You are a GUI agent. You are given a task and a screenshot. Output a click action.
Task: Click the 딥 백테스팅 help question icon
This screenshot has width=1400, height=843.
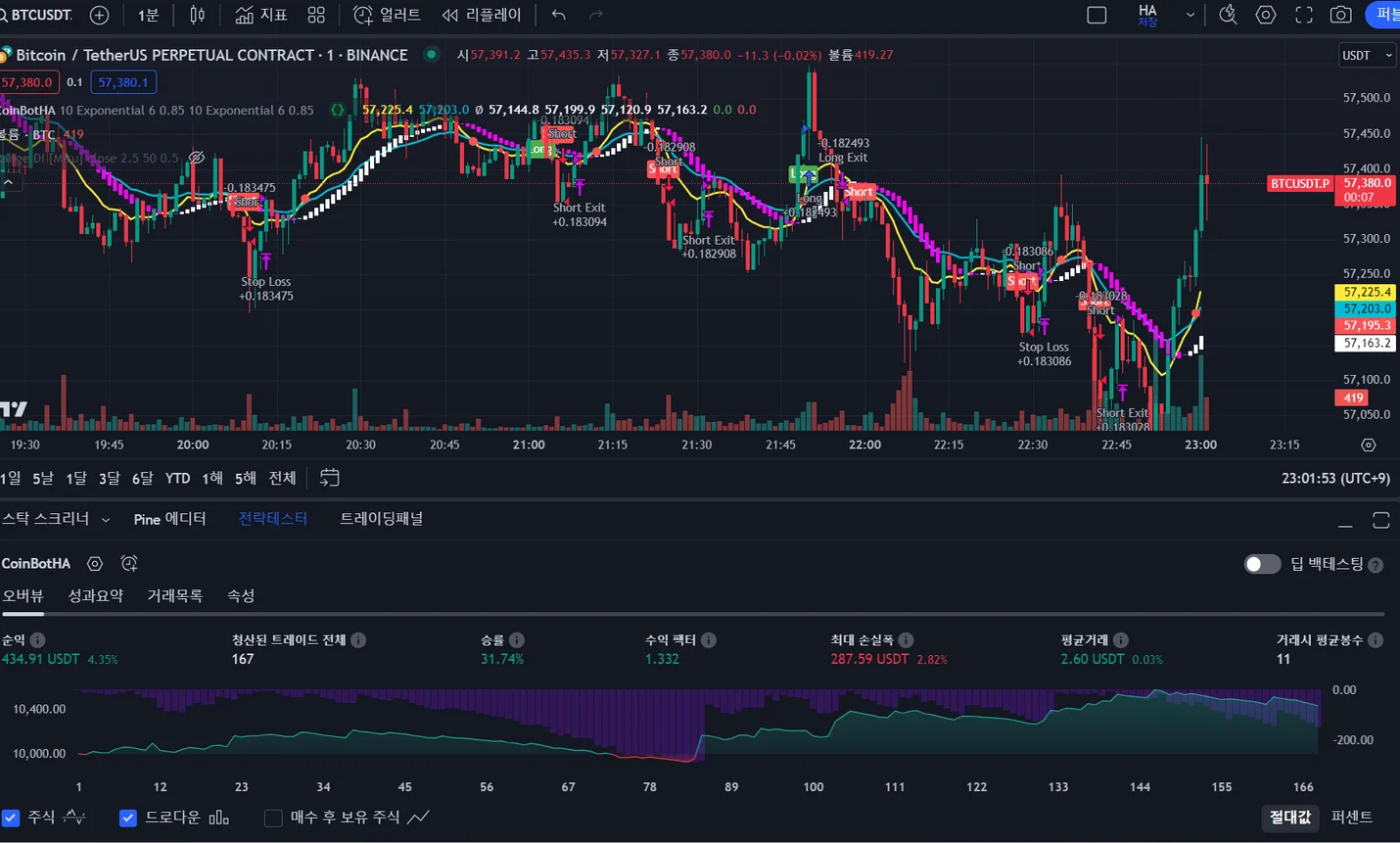[1376, 565]
